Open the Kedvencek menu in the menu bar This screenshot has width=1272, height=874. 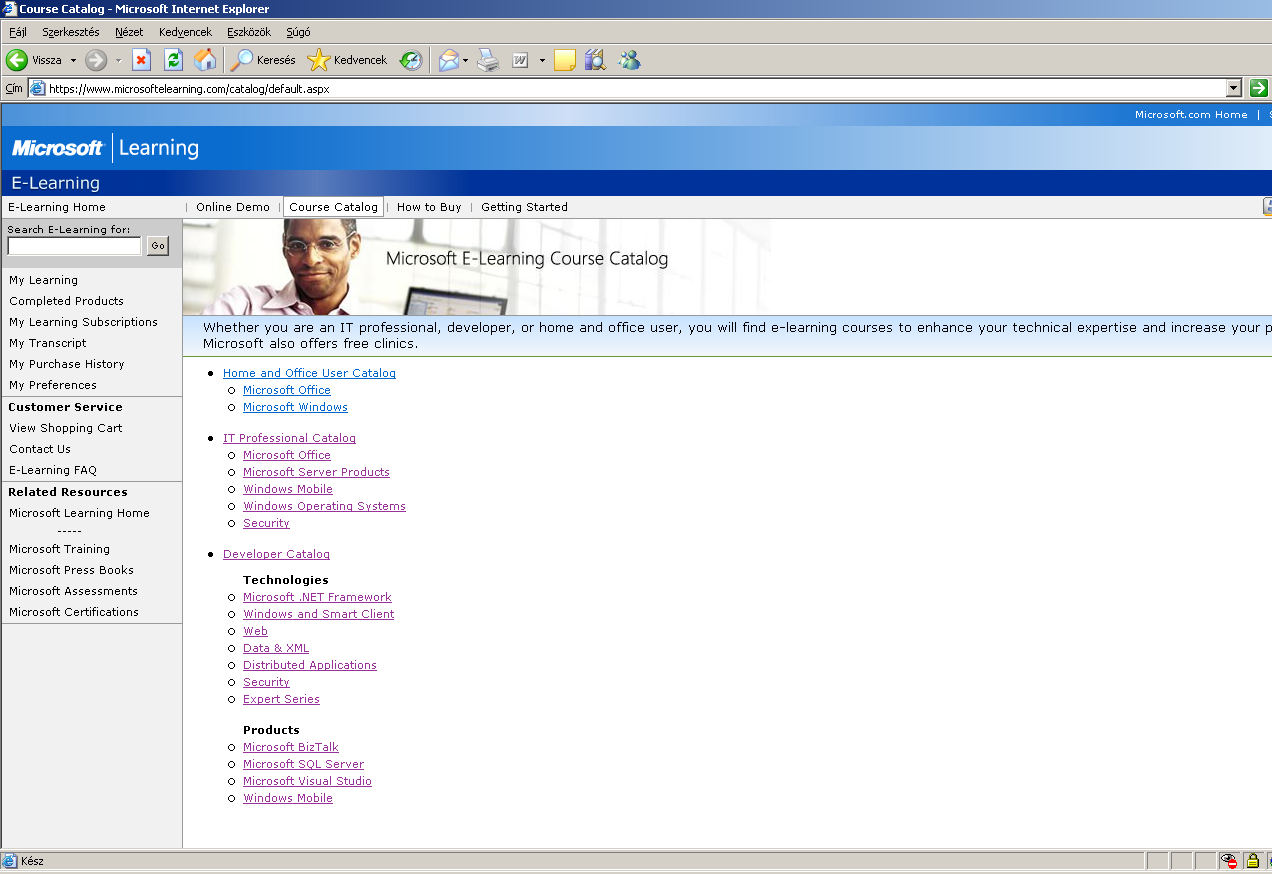185,32
